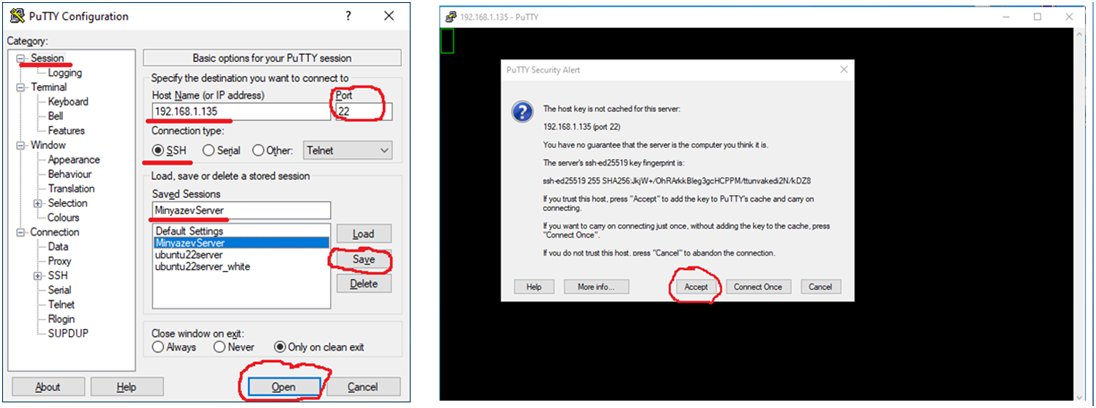Click More info in Security Alert

pyautogui.click(x=596, y=286)
